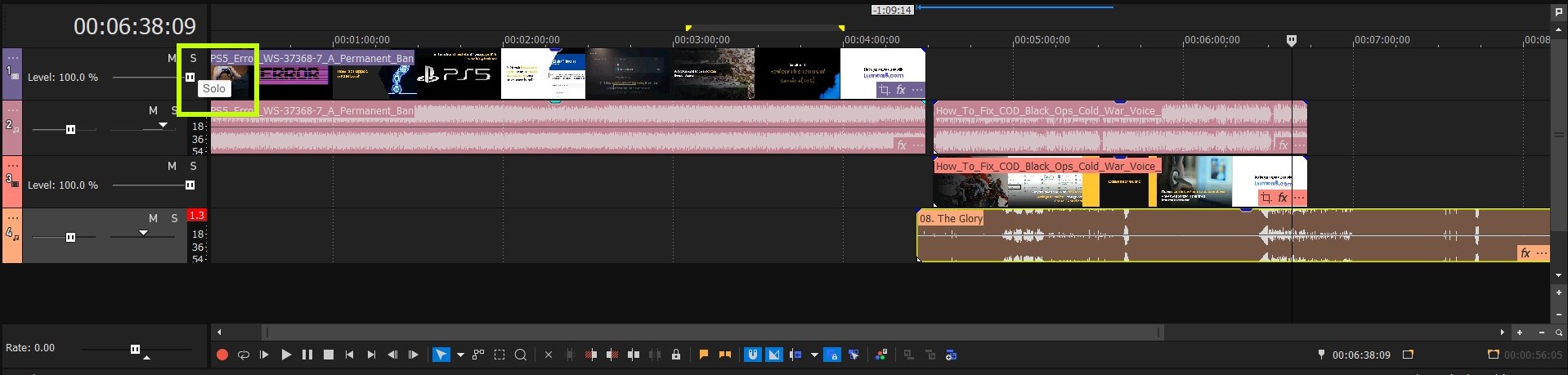
Task: Stop playback
Action: pyautogui.click(x=329, y=355)
